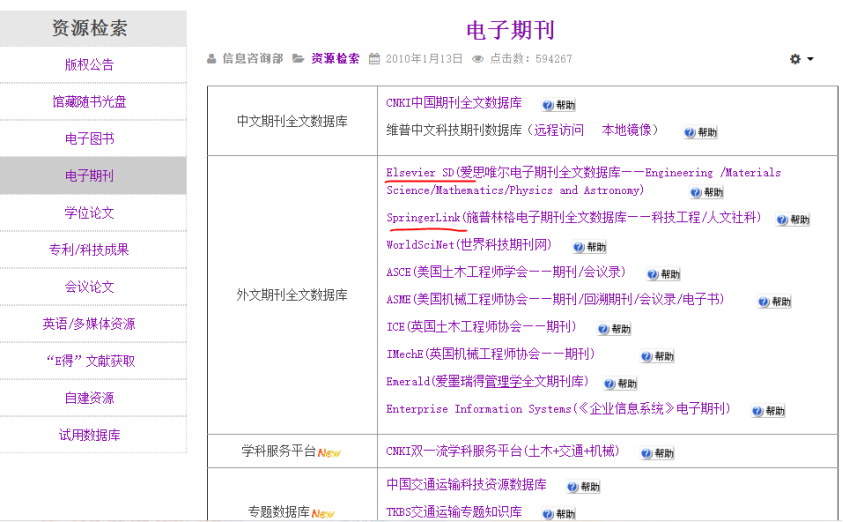This screenshot has height=522, width=843.
Task: Open 馆藏随书光盘 in the sidebar
Action: [x=89, y=102]
